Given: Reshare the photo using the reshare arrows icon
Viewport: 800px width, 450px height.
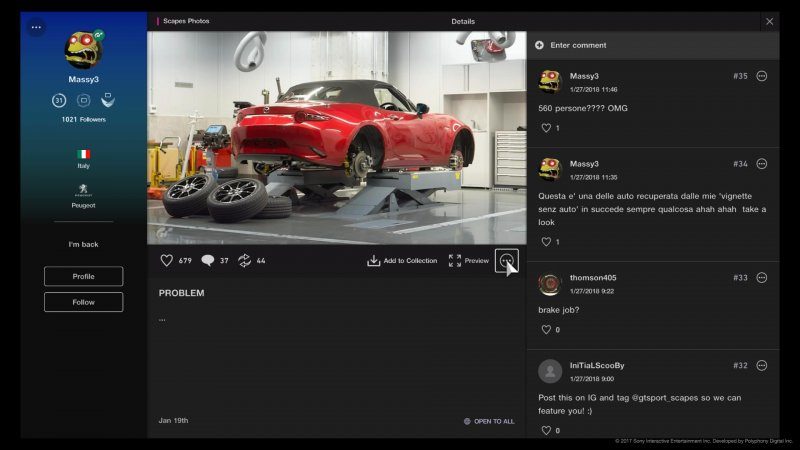Looking at the screenshot, I should pos(244,260).
